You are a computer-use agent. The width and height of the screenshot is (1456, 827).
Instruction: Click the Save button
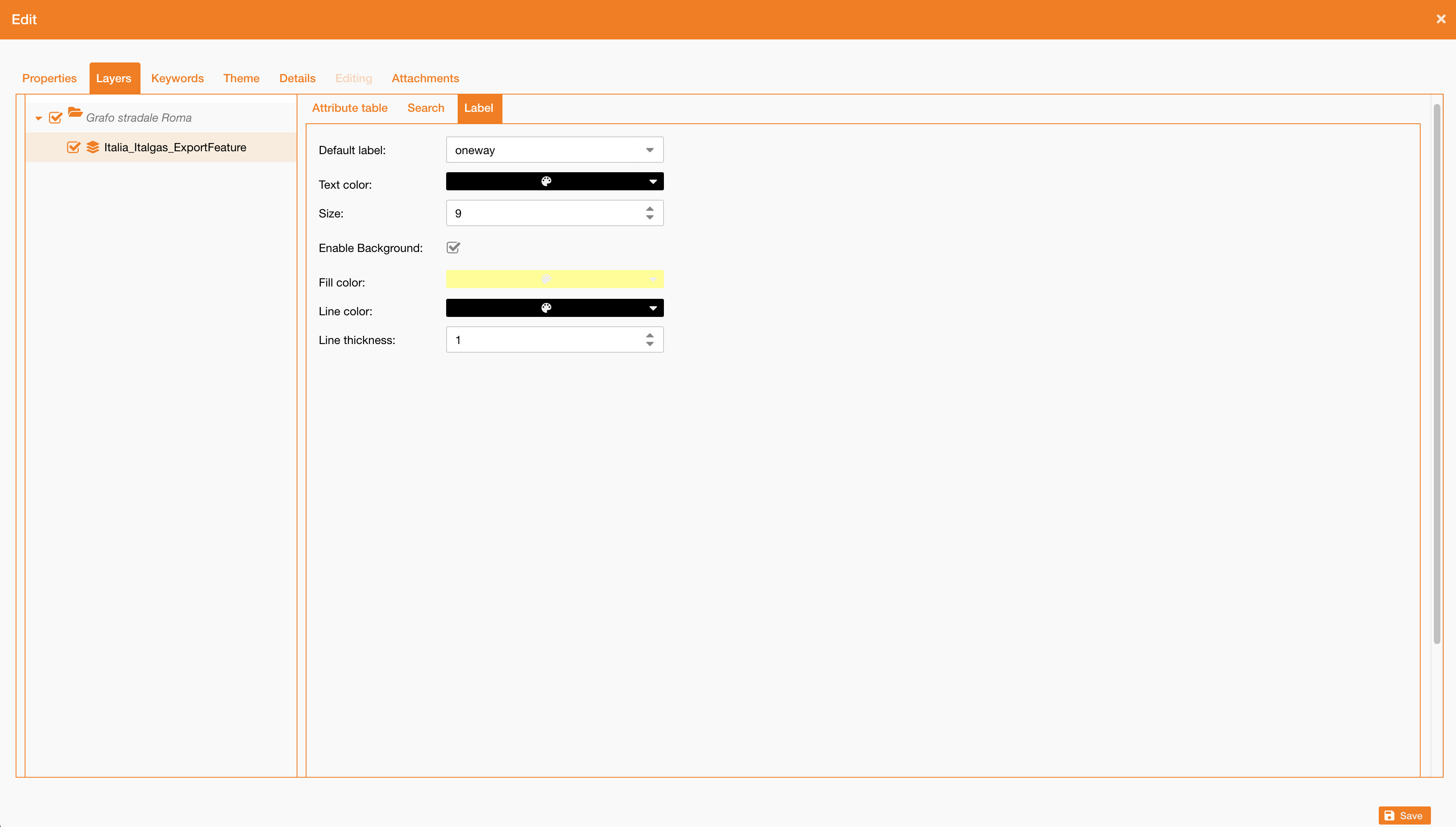pyautogui.click(x=1404, y=815)
